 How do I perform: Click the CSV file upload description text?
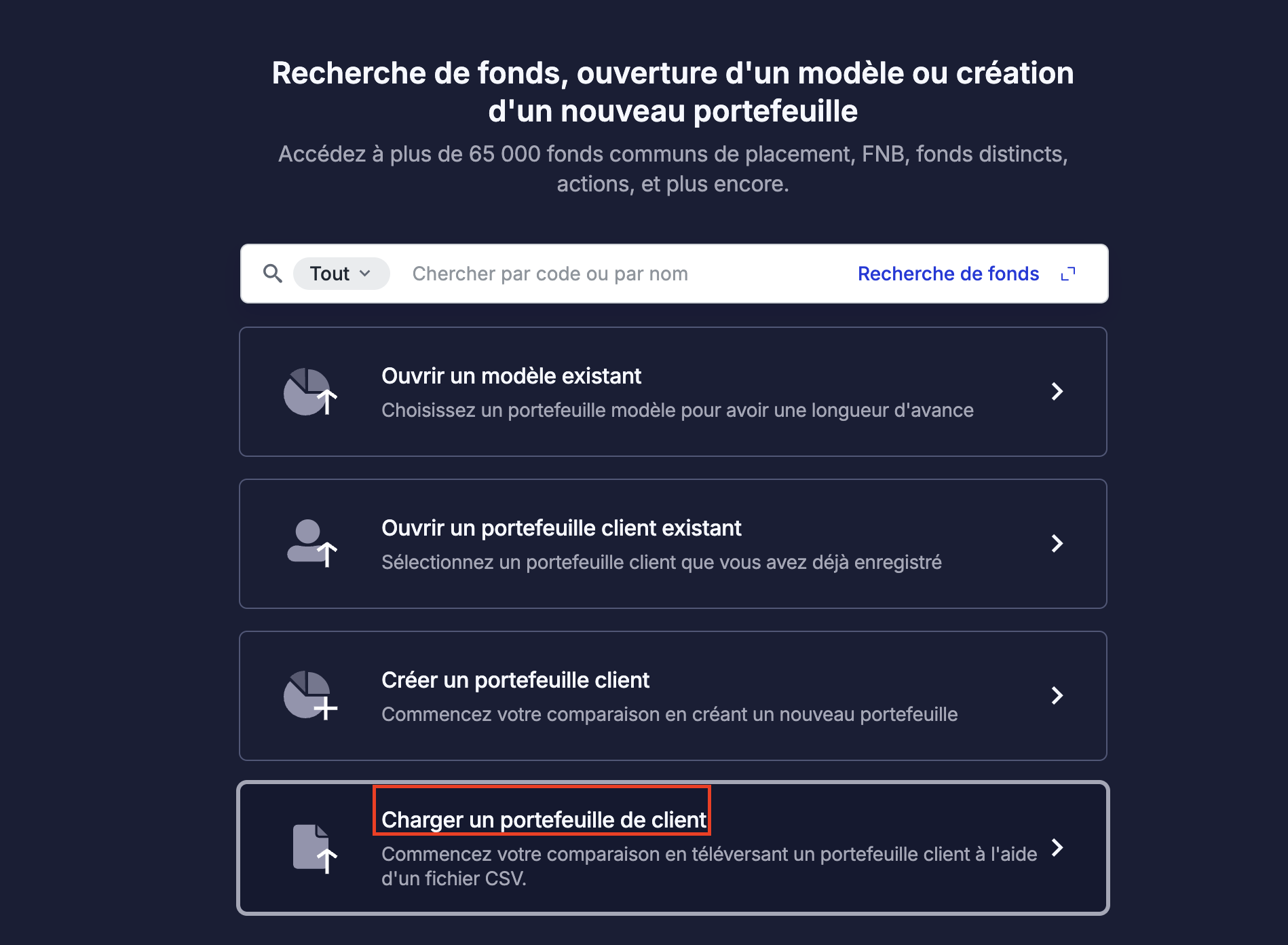tap(709, 866)
